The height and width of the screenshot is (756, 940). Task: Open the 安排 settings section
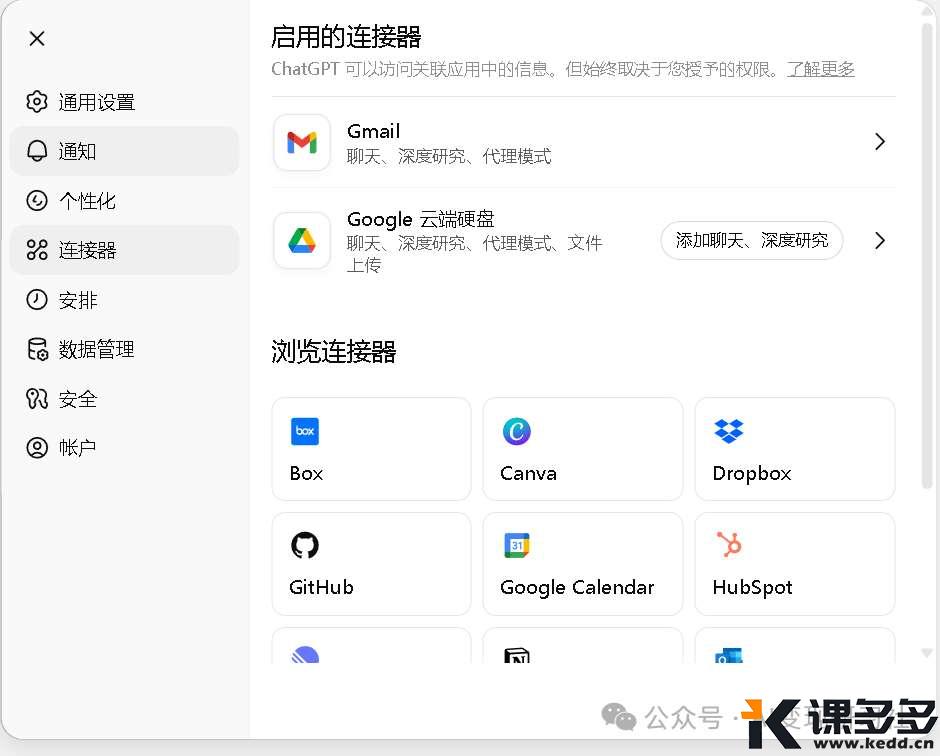coord(78,300)
